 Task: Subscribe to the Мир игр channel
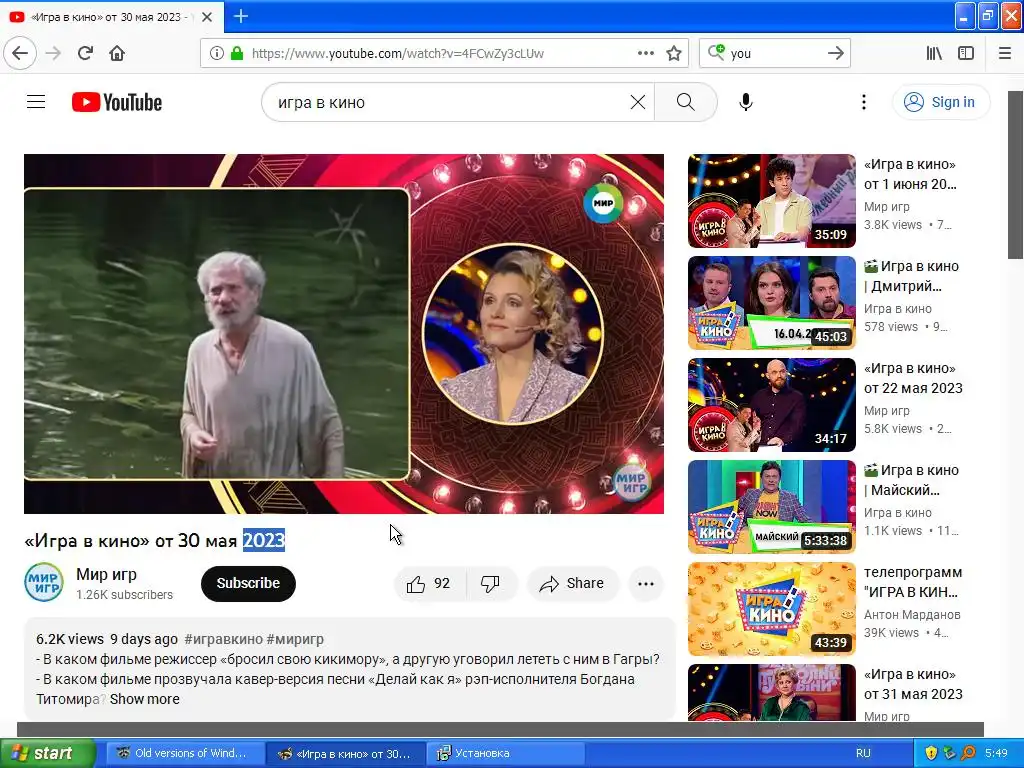pos(248,583)
